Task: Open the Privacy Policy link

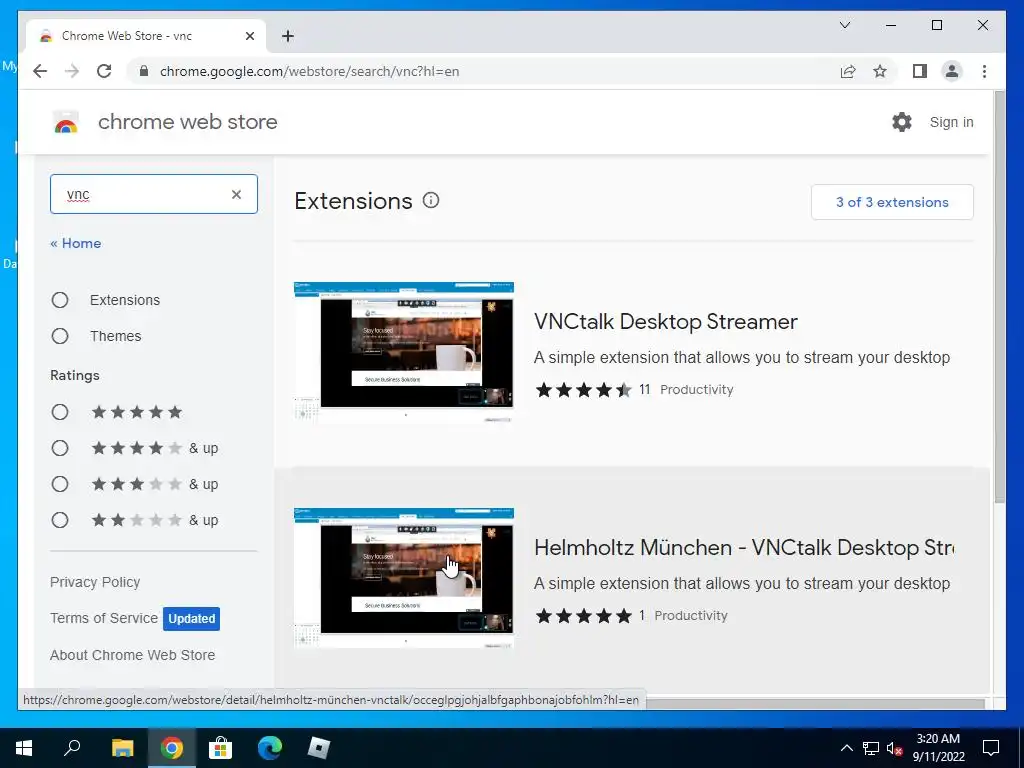Action: pos(95,582)
